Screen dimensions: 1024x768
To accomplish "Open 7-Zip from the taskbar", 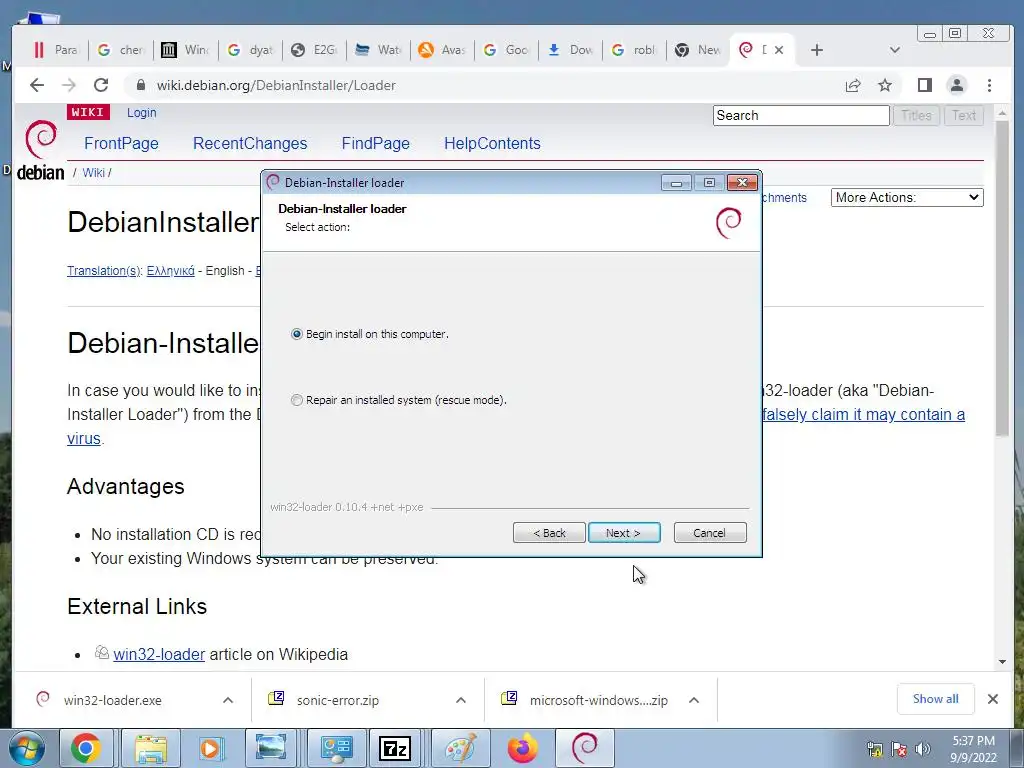I will click(x=394, y=748).
